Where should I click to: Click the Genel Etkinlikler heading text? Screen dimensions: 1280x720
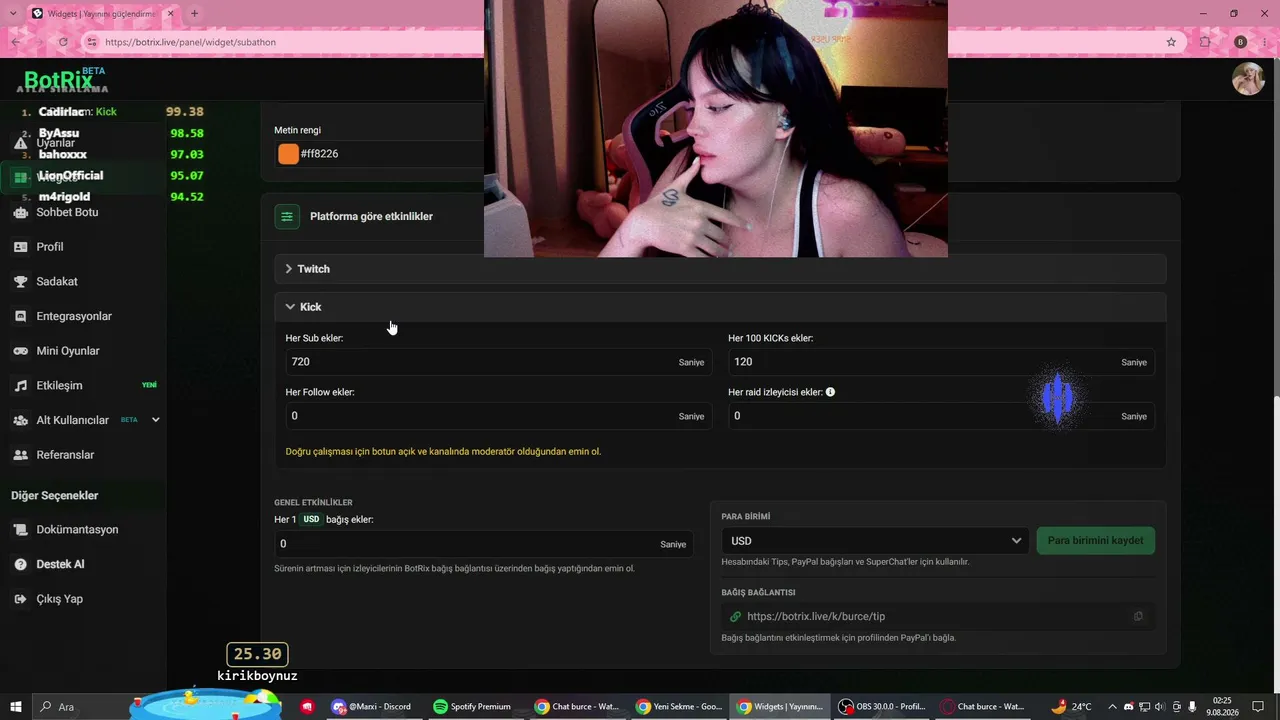tap(313, 502)
